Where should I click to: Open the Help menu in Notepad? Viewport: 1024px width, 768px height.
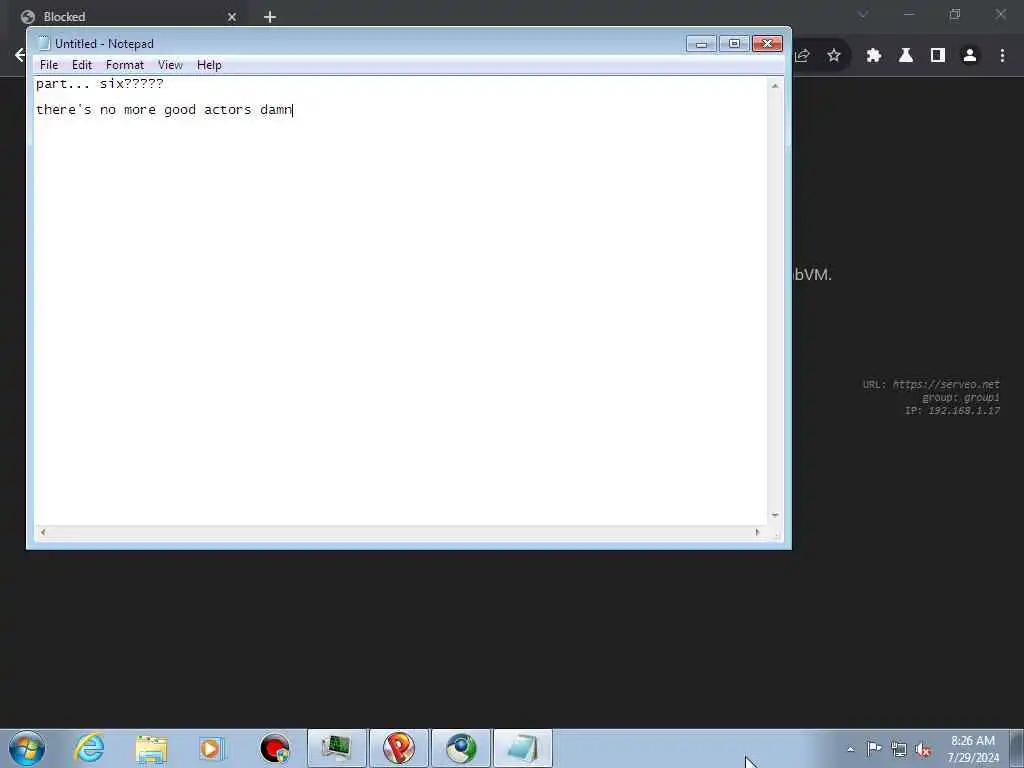209,65
